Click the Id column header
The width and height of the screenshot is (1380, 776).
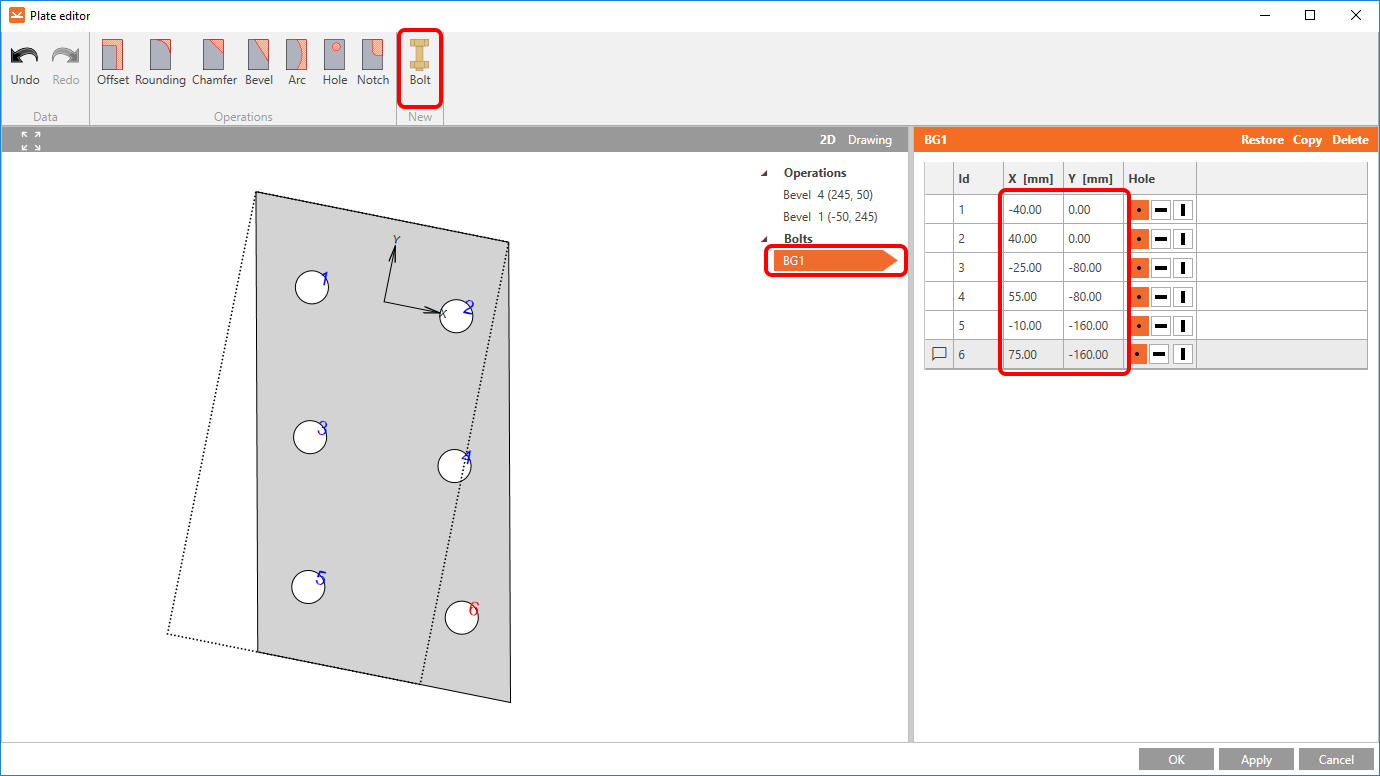978,179
